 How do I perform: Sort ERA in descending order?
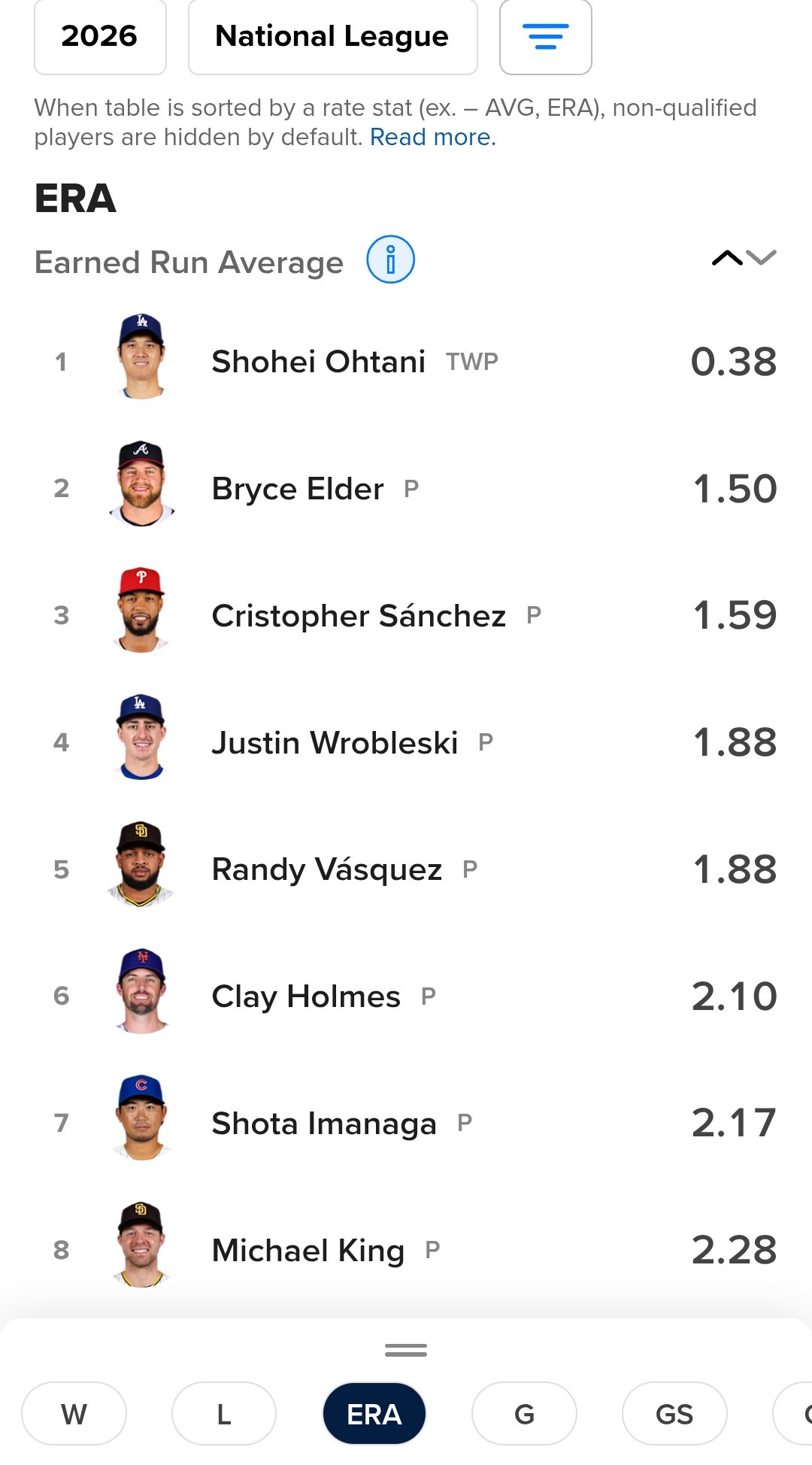[x=762, y=258]
